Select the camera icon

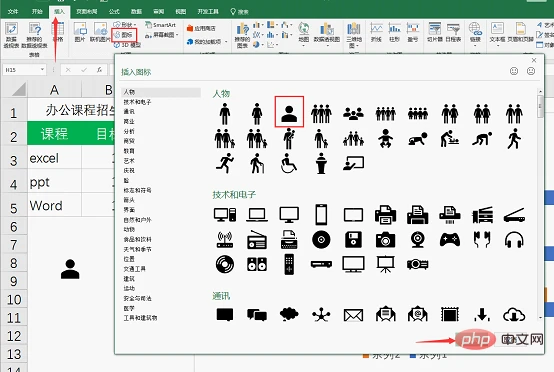[385, 240]
